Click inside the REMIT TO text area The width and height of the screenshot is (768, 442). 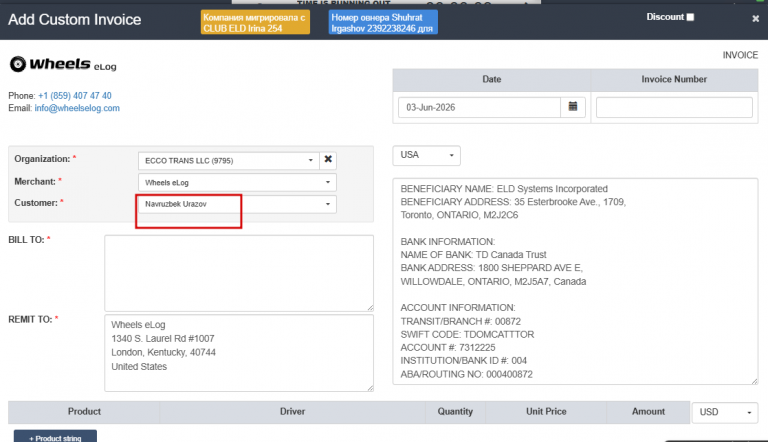[239, 353]
